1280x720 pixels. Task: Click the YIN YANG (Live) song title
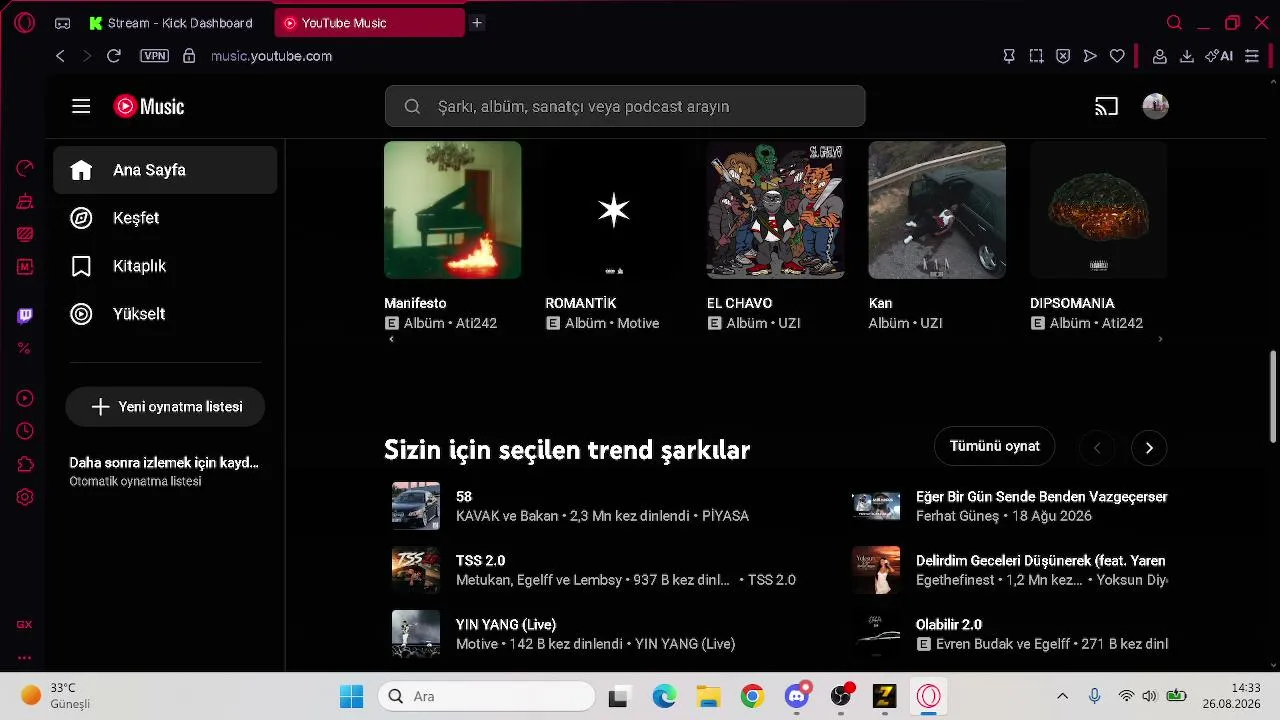(506, 625)
